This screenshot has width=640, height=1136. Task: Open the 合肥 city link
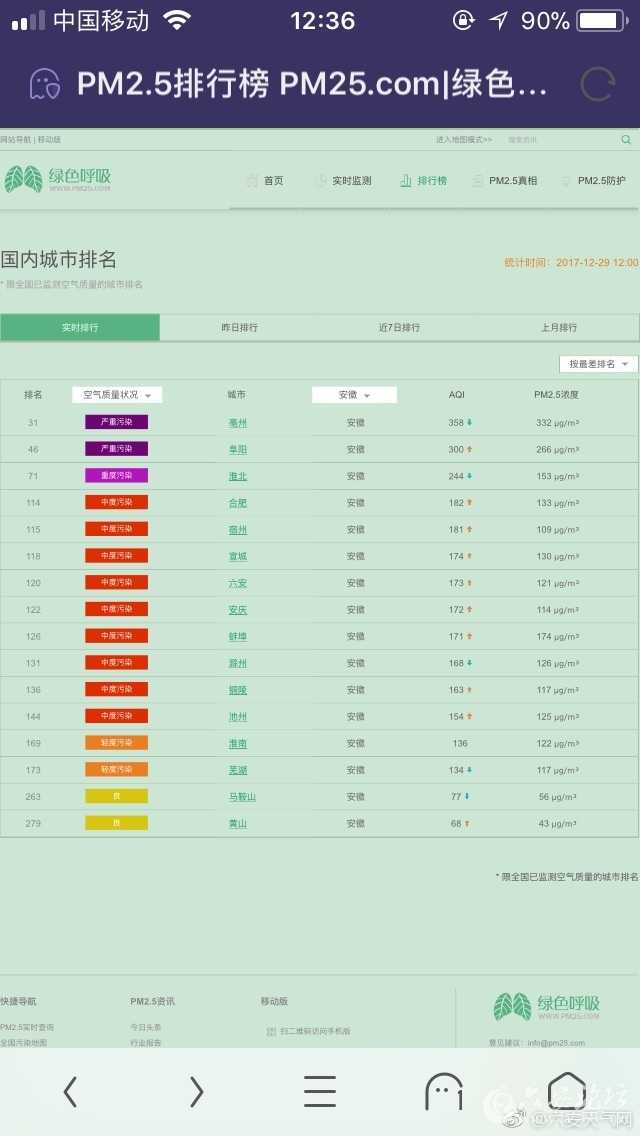click(237, 503)
